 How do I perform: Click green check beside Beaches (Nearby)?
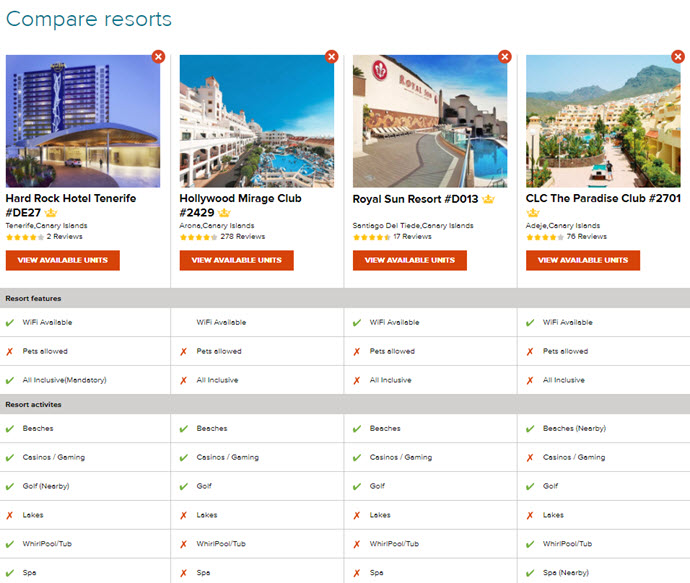(530, 429)
